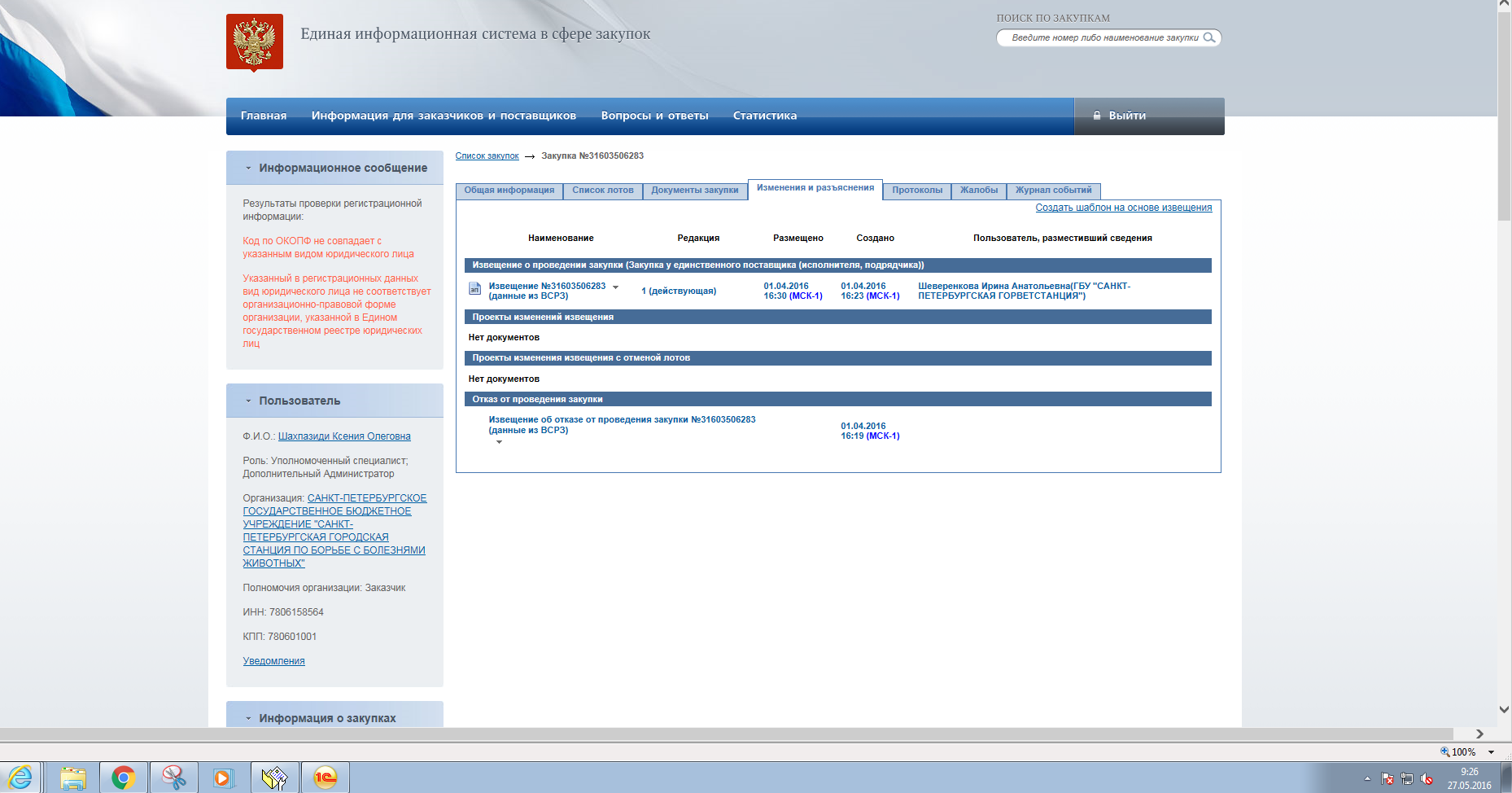Click the Создано date 01.04.2016 16:23
This screenshot has height=793, width=1512.
click(x=870, y=291)
